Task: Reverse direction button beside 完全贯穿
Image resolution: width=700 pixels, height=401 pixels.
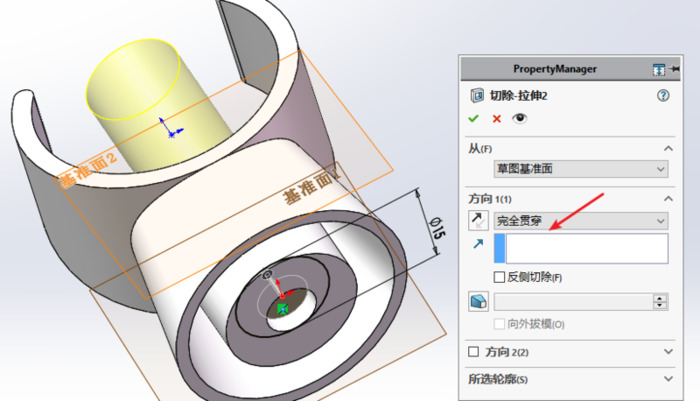Action: point(478,221)
